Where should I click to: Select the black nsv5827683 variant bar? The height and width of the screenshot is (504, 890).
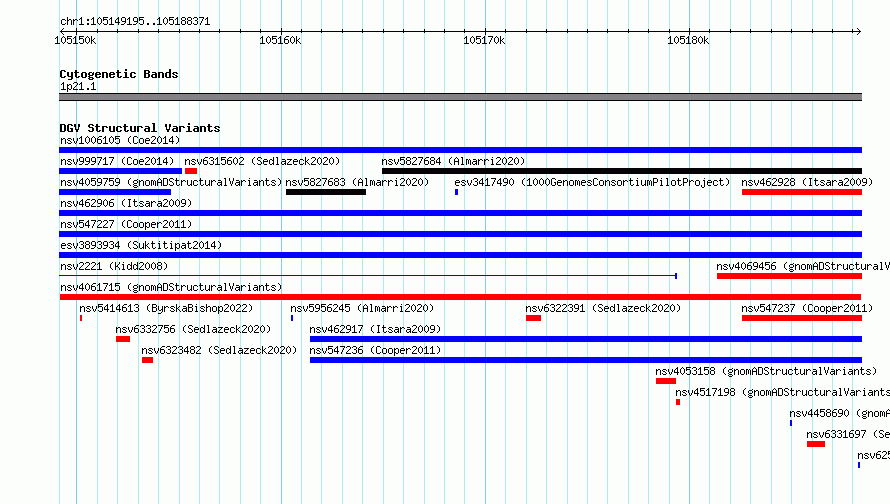coord(326,192)
